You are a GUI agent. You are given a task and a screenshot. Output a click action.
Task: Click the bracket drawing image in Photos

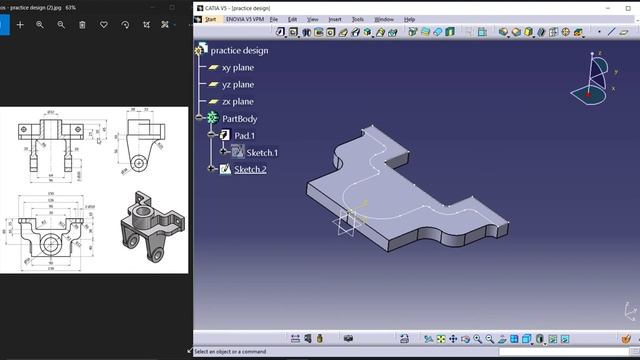[94, 190]
